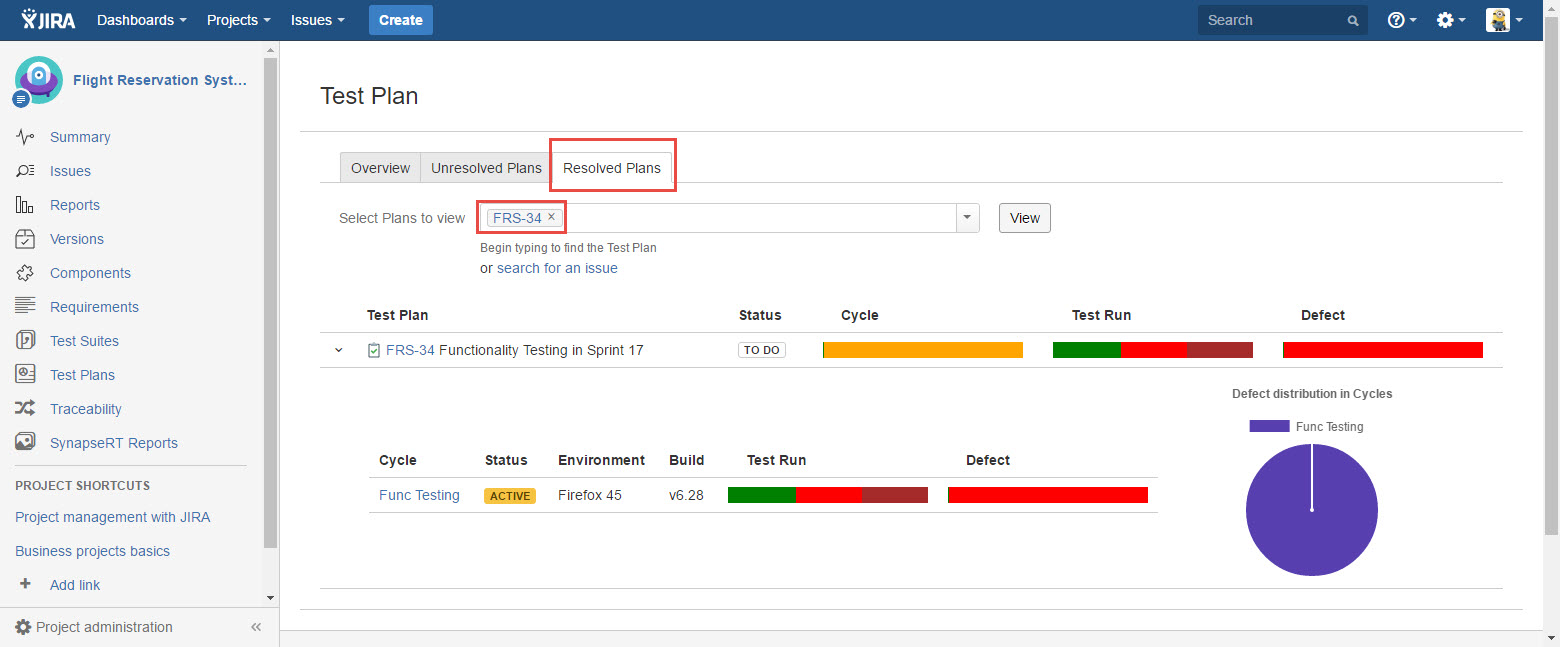Click the Versions box icon

point(26,239)
